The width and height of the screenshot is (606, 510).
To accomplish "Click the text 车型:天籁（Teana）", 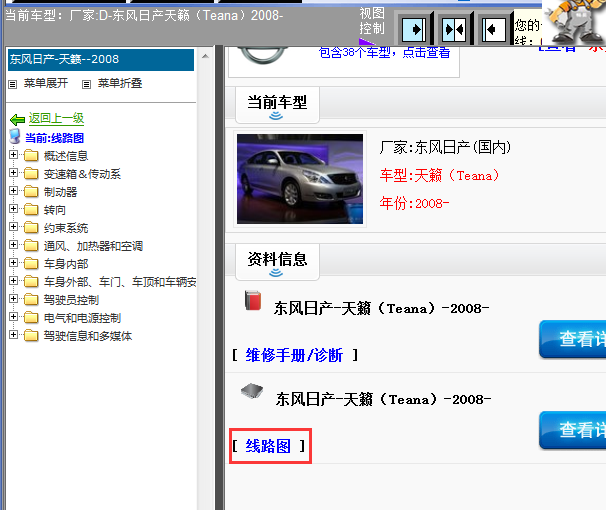I will click(x=440, y=176).
